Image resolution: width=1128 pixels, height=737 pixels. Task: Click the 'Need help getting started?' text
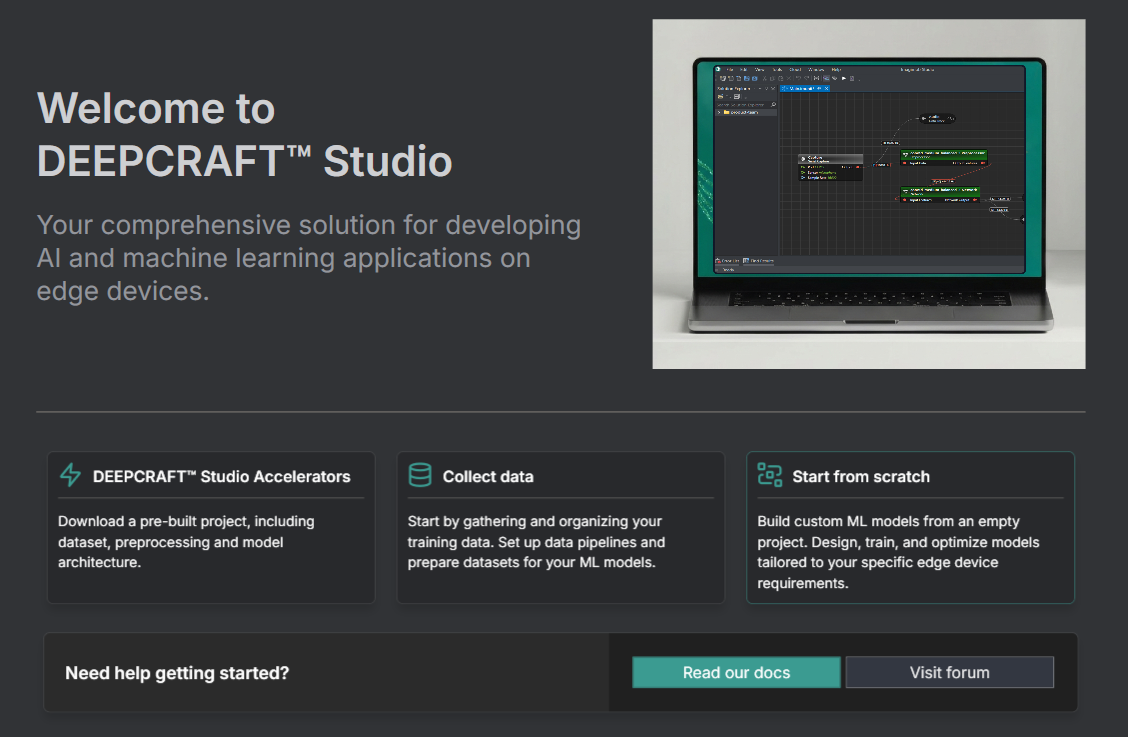tap(177, 673)
